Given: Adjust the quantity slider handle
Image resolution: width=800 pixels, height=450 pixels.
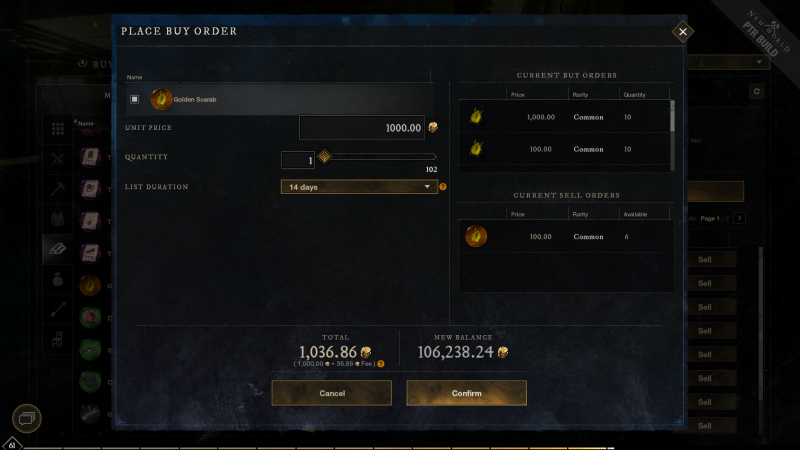Looking at the screenshot, I should [x=324, y=157].
